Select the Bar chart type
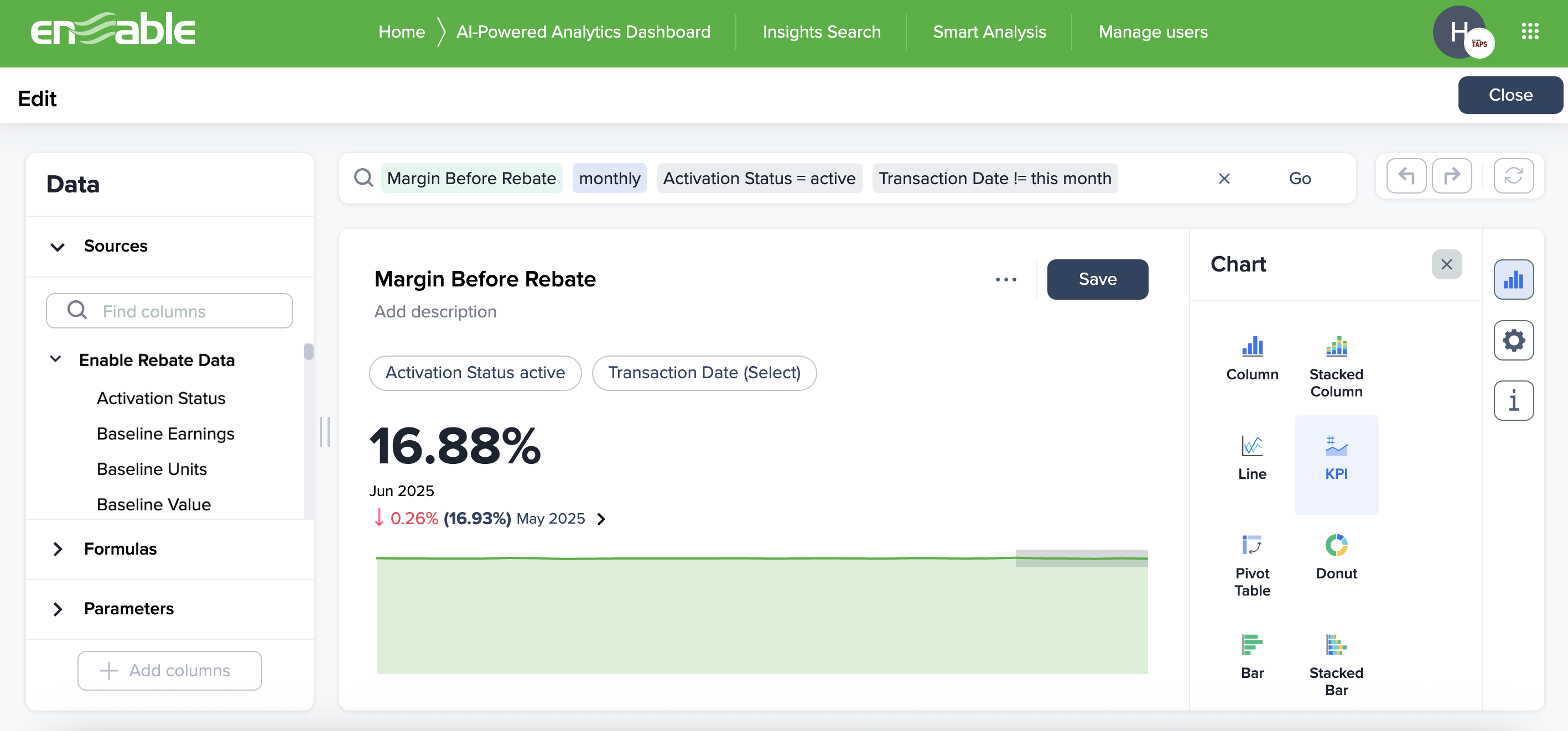This screenshot has width=1568, height=731. 1252,656
